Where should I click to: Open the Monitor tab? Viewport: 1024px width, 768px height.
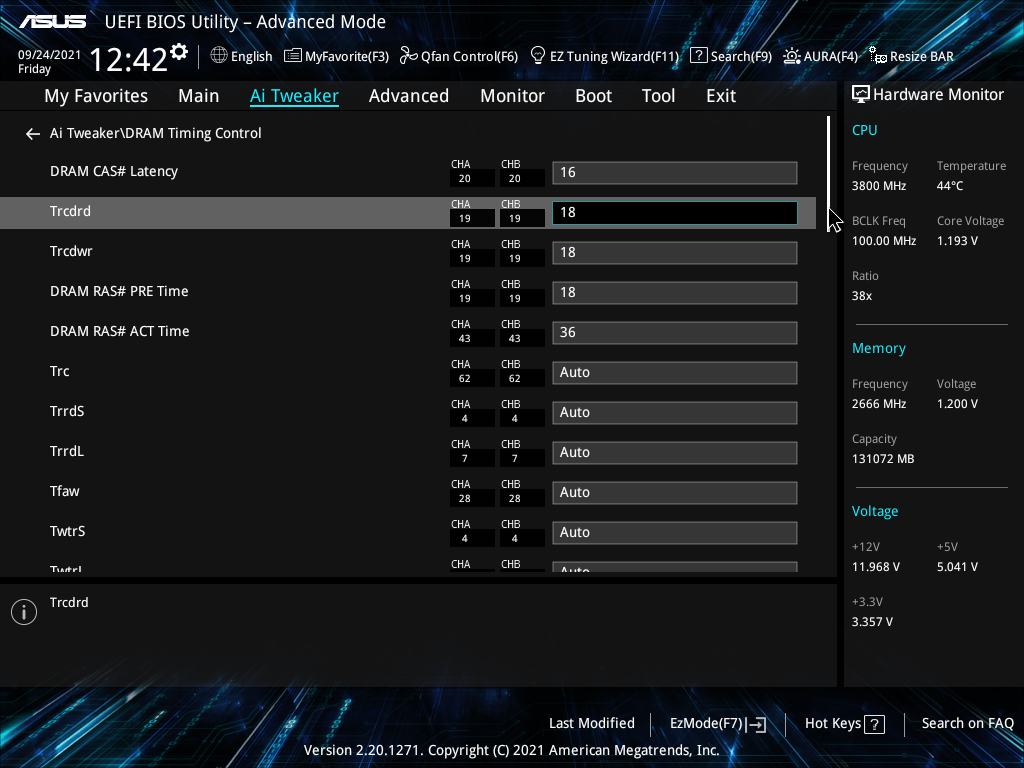pos(513,96)
